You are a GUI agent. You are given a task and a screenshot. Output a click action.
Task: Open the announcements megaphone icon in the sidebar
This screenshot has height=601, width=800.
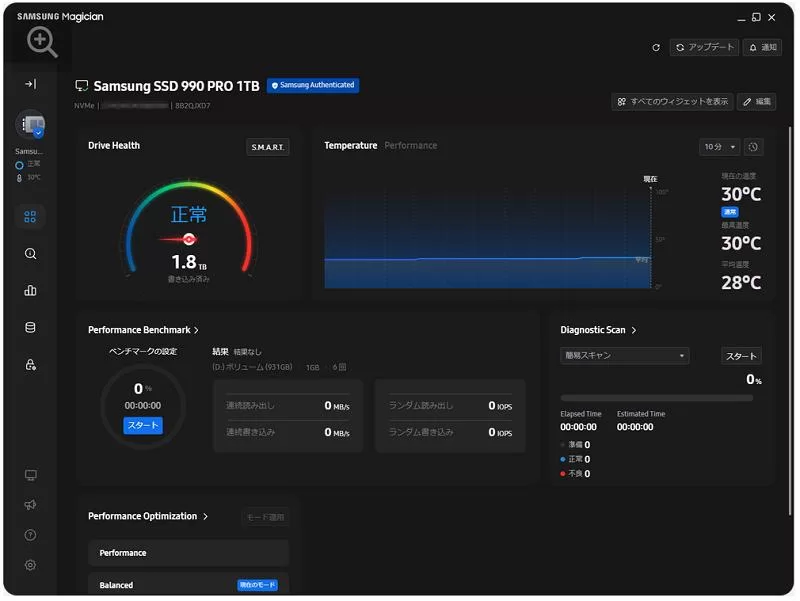point(30,505)
